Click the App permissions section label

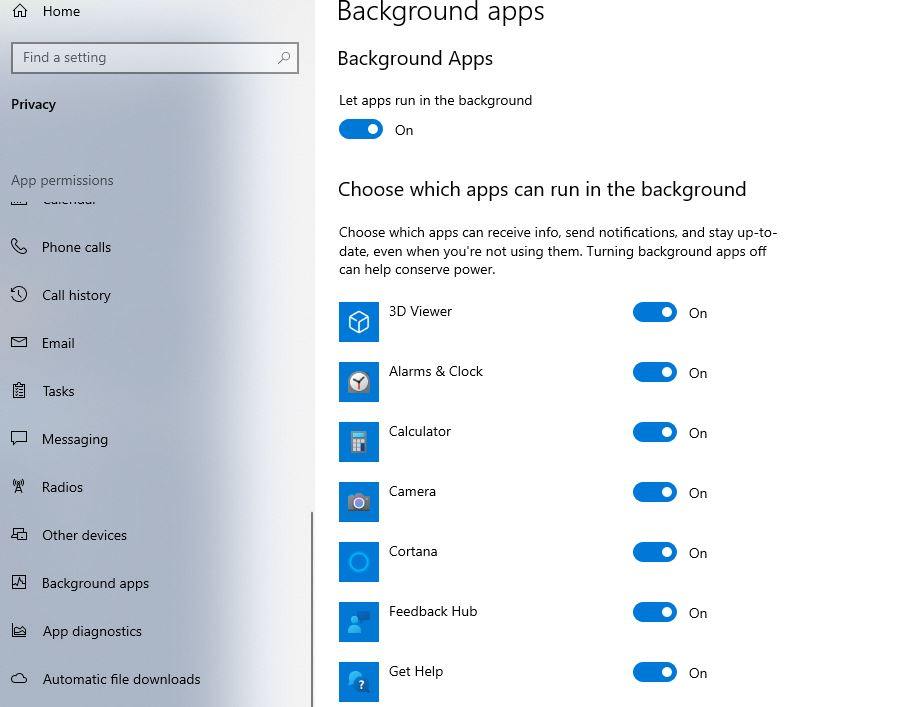pyautogui.click(x=62, y=180)
